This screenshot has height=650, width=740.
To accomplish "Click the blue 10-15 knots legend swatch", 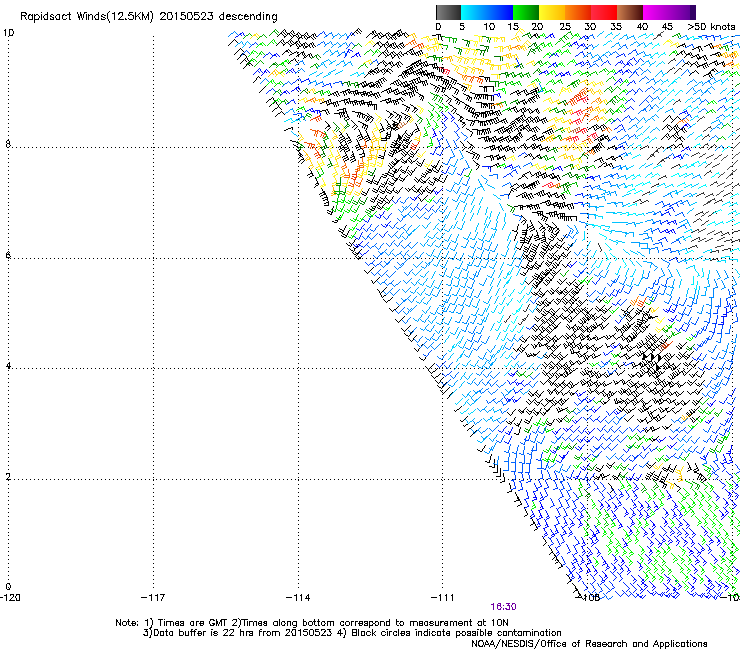I will [x=500, y=12].
